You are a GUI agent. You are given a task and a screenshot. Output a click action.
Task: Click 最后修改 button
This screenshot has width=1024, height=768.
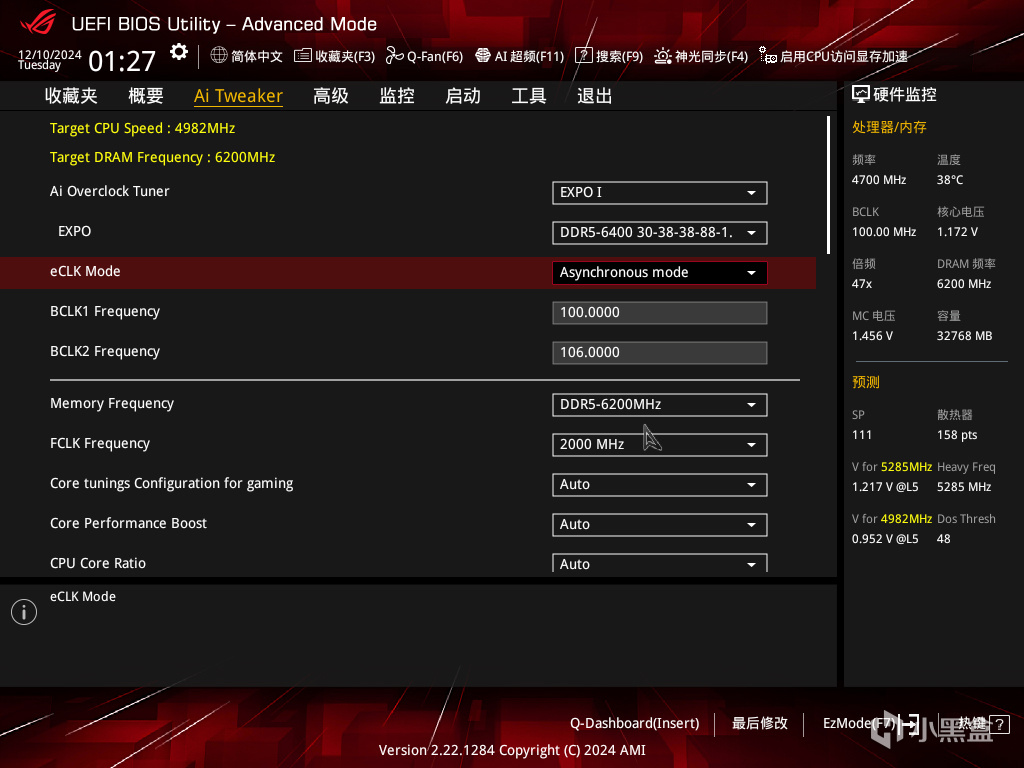pos(760,723)
